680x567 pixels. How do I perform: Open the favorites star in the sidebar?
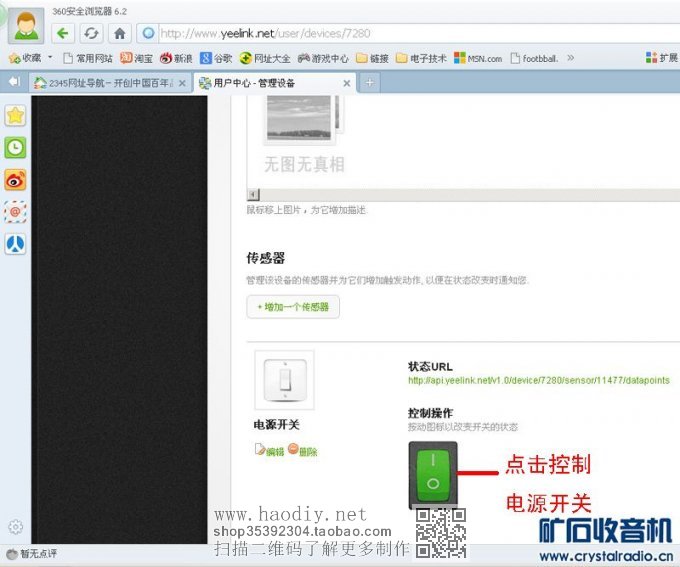pos(16,115)
